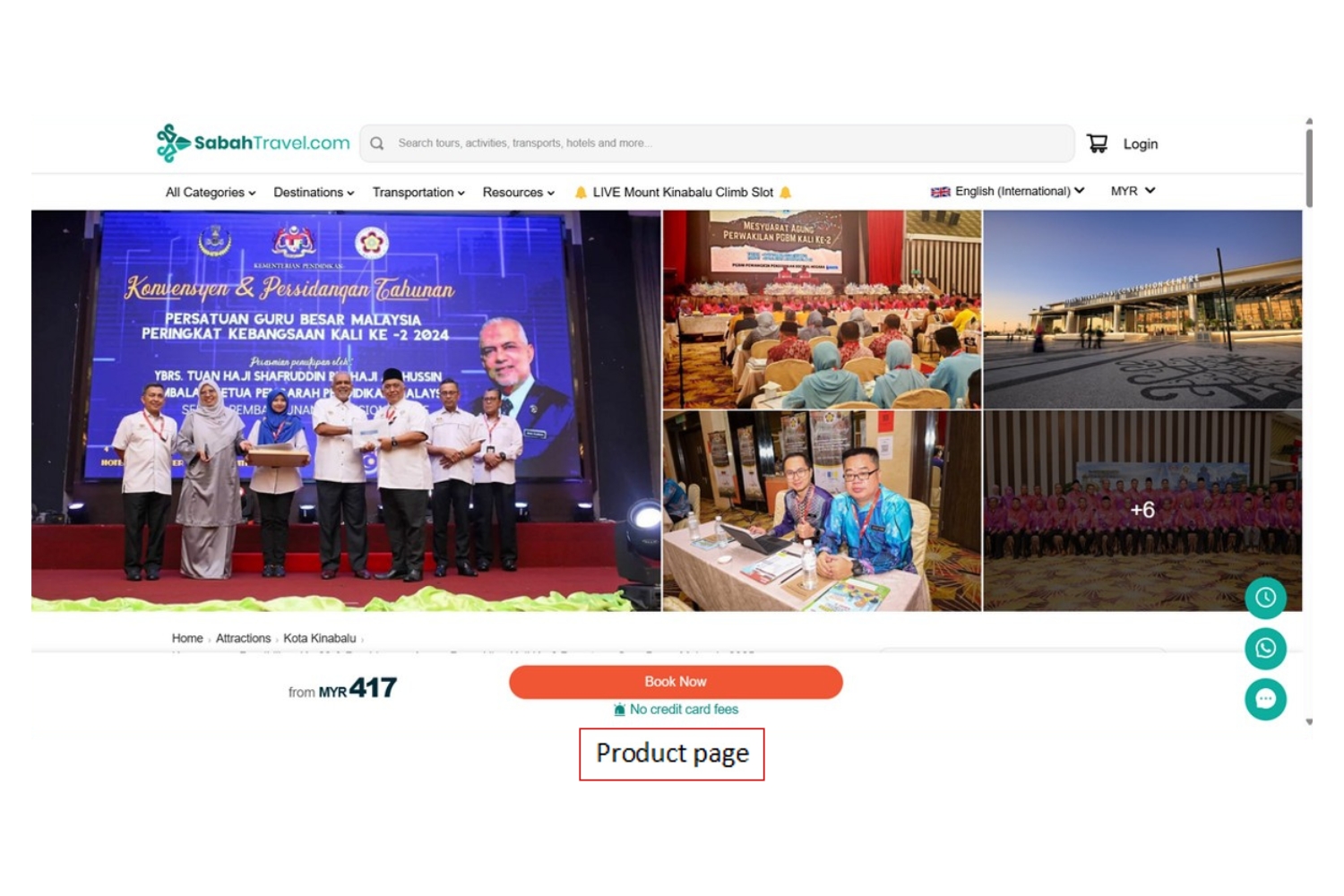Open the +6 more photos thumbnail

click(1142, 511)
